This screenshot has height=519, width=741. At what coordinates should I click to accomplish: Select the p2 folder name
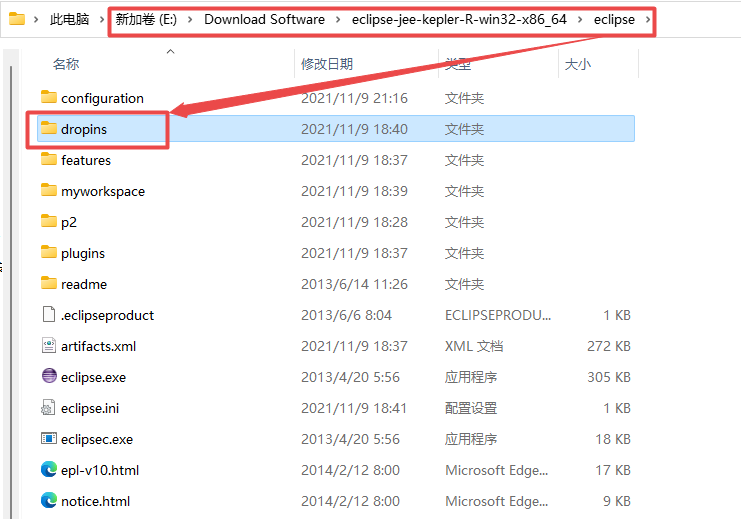coord(69,222)
